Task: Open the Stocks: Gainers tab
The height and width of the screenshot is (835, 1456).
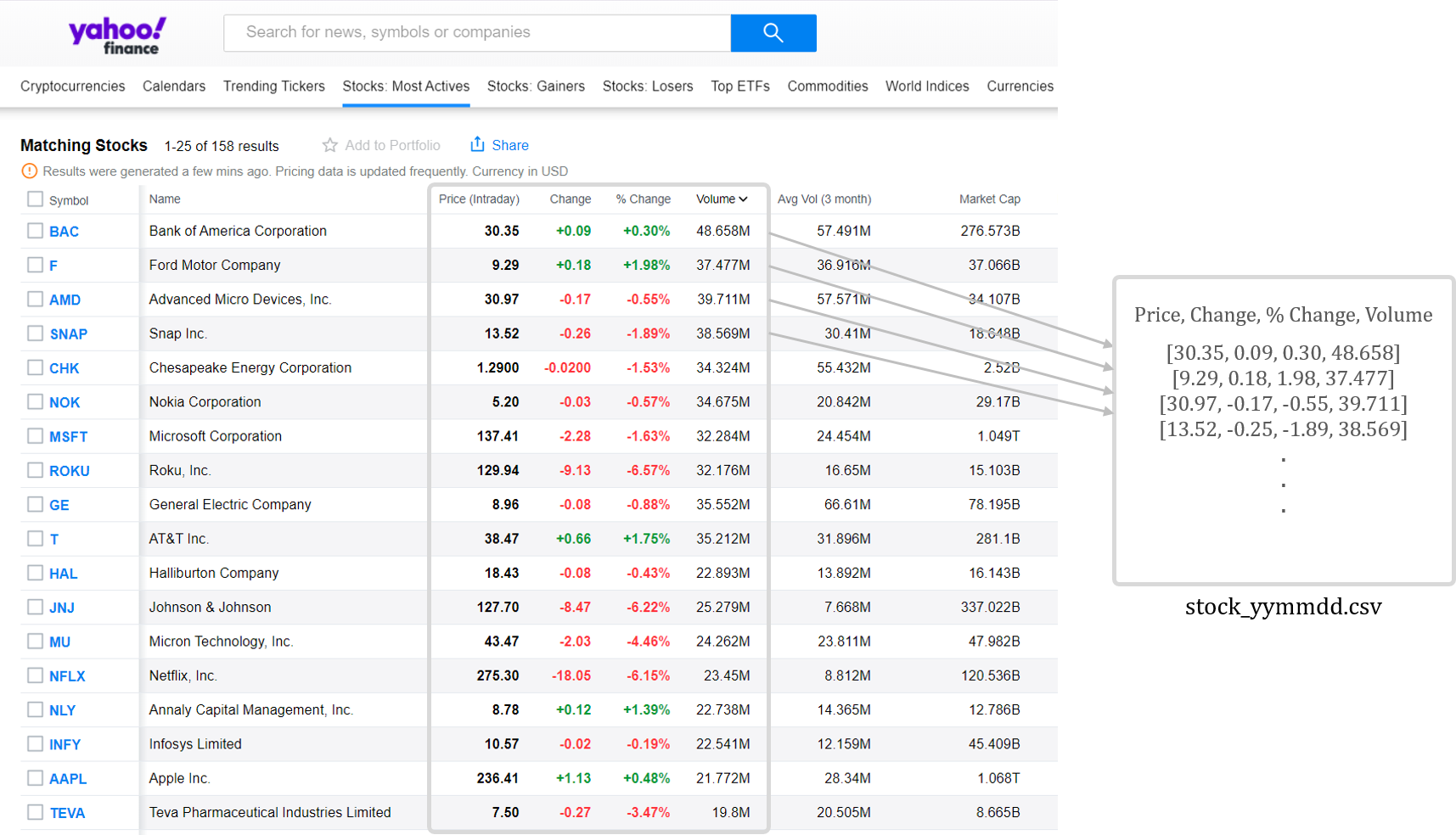Action: tap(536, 87)
